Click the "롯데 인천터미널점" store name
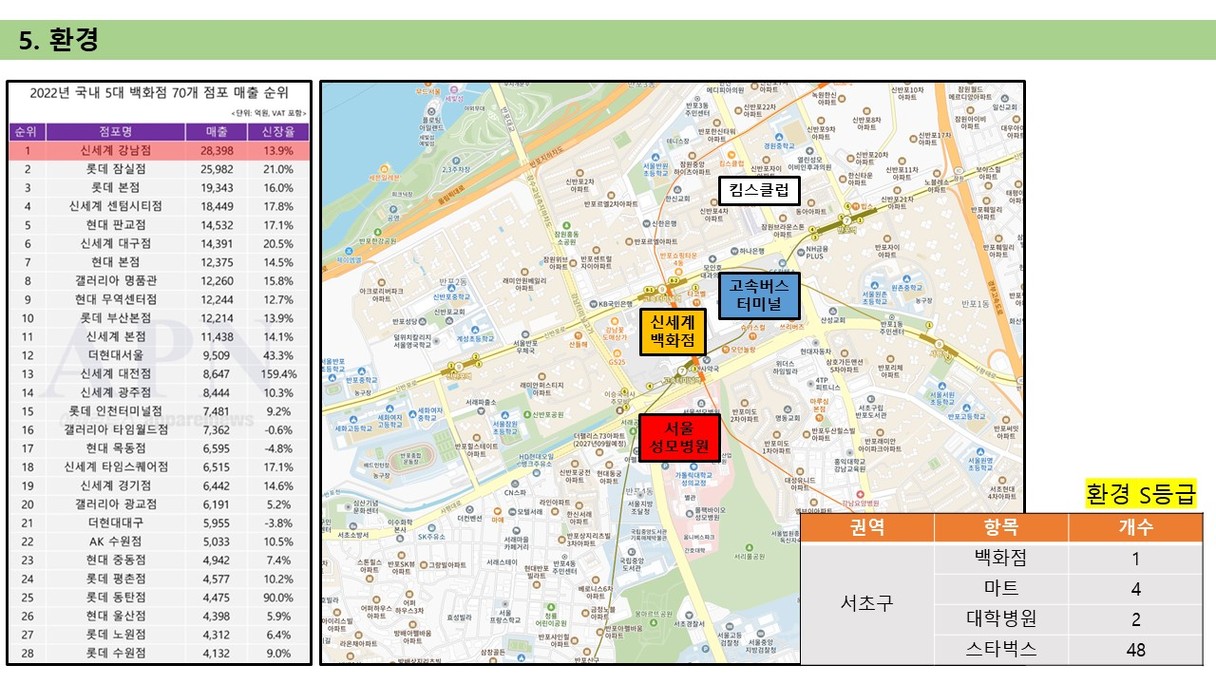Viewport: 1216px width, 684px height. pyautogui.click(x=115, y=411)
